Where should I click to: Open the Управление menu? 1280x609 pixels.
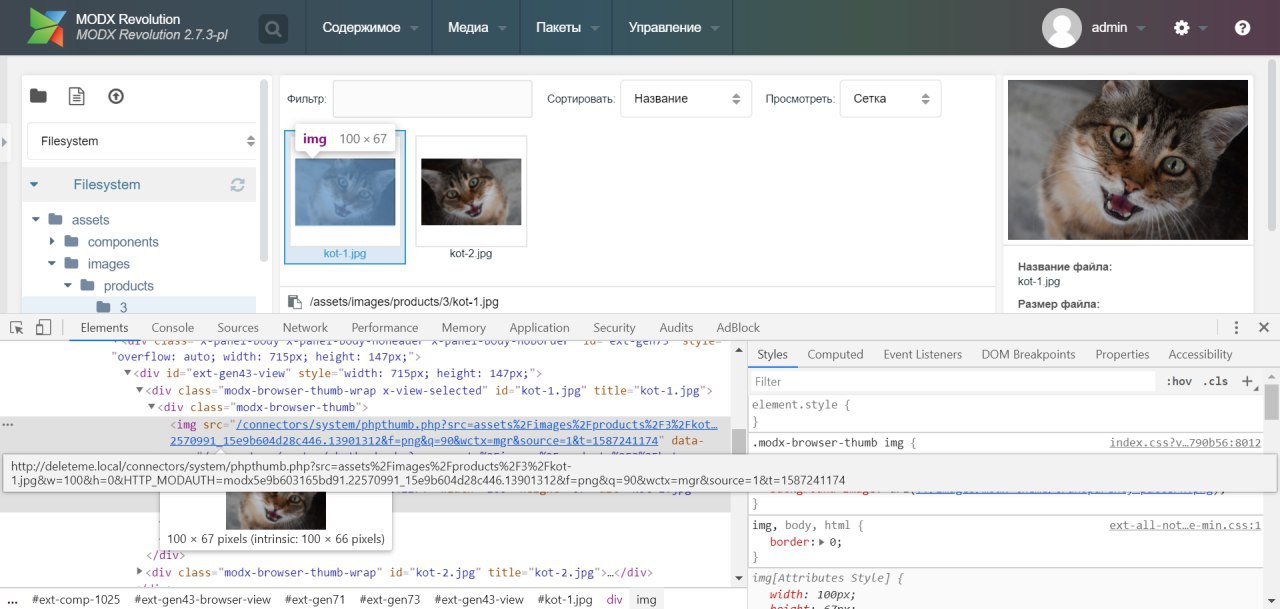click(673, 28)
